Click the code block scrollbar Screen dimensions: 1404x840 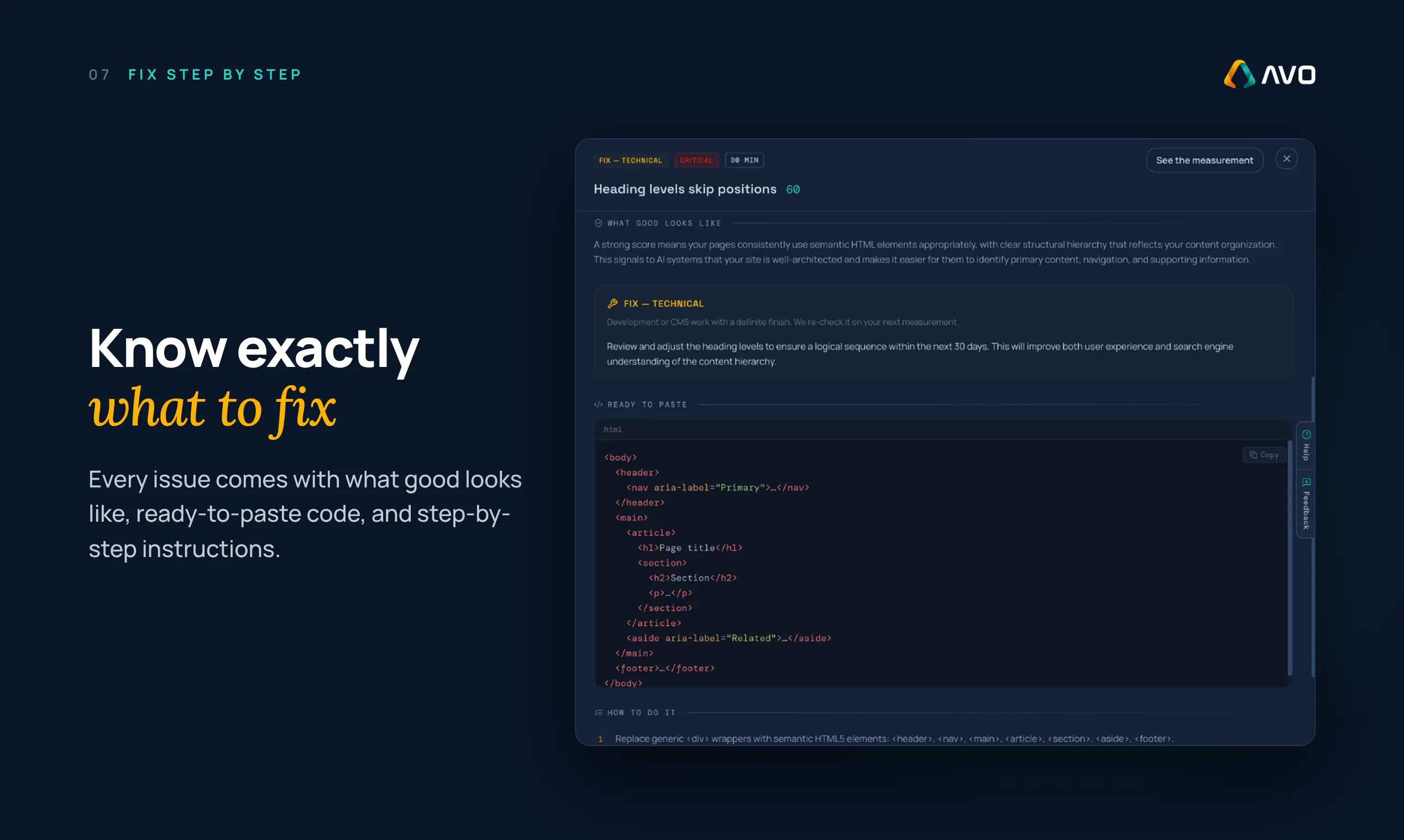coord(1290,558)
